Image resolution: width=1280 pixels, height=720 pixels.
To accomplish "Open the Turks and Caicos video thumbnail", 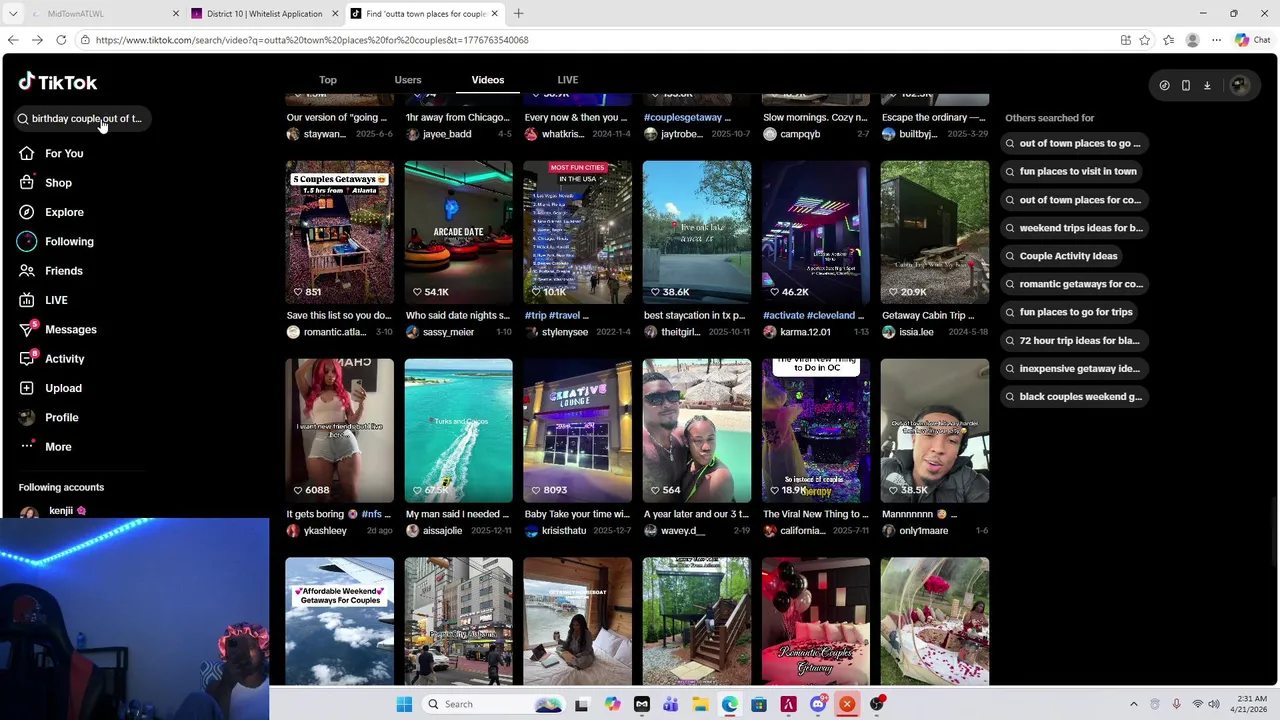I will [458, 430].
